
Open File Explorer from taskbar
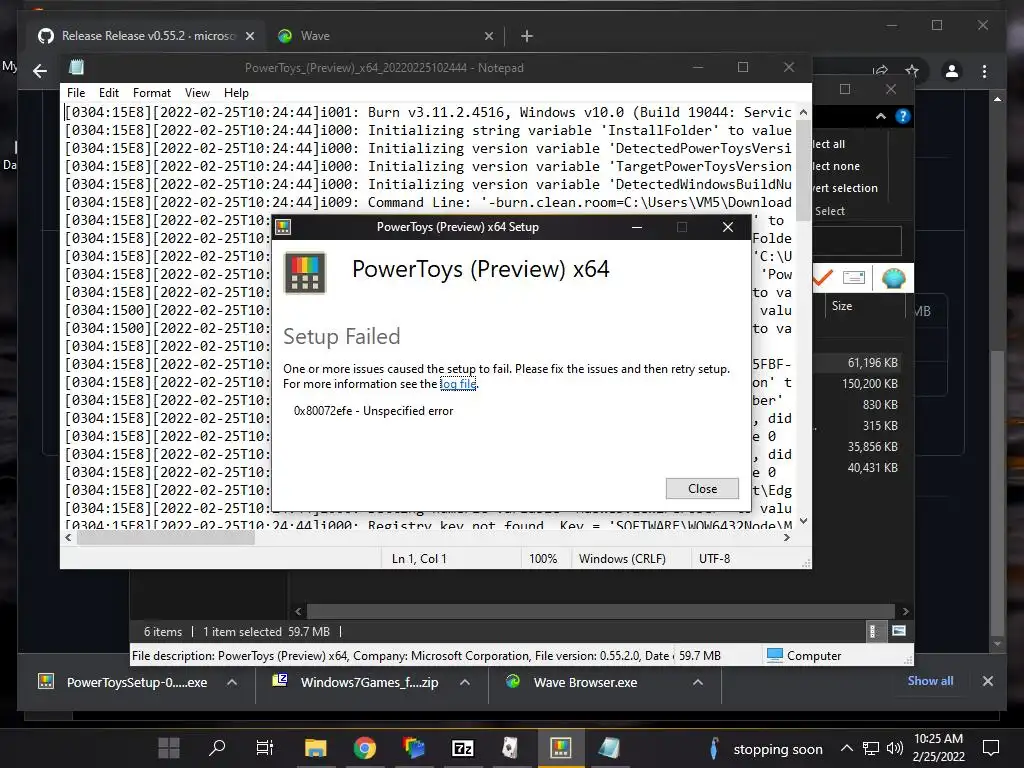[x=315, y=748]
